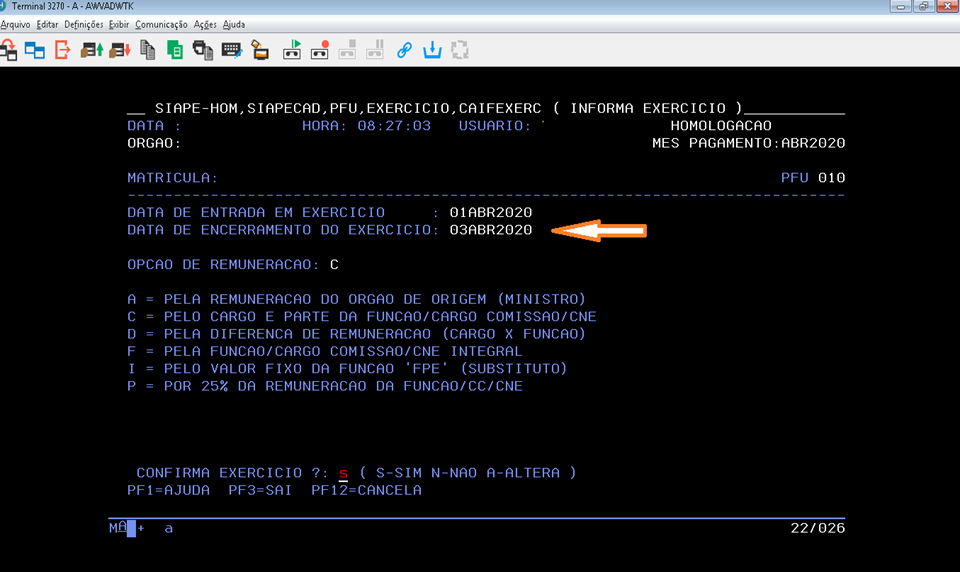Click the red exit session icon
Image resolution: width=960 pixels, height=572 pixels.
point(62,50)
